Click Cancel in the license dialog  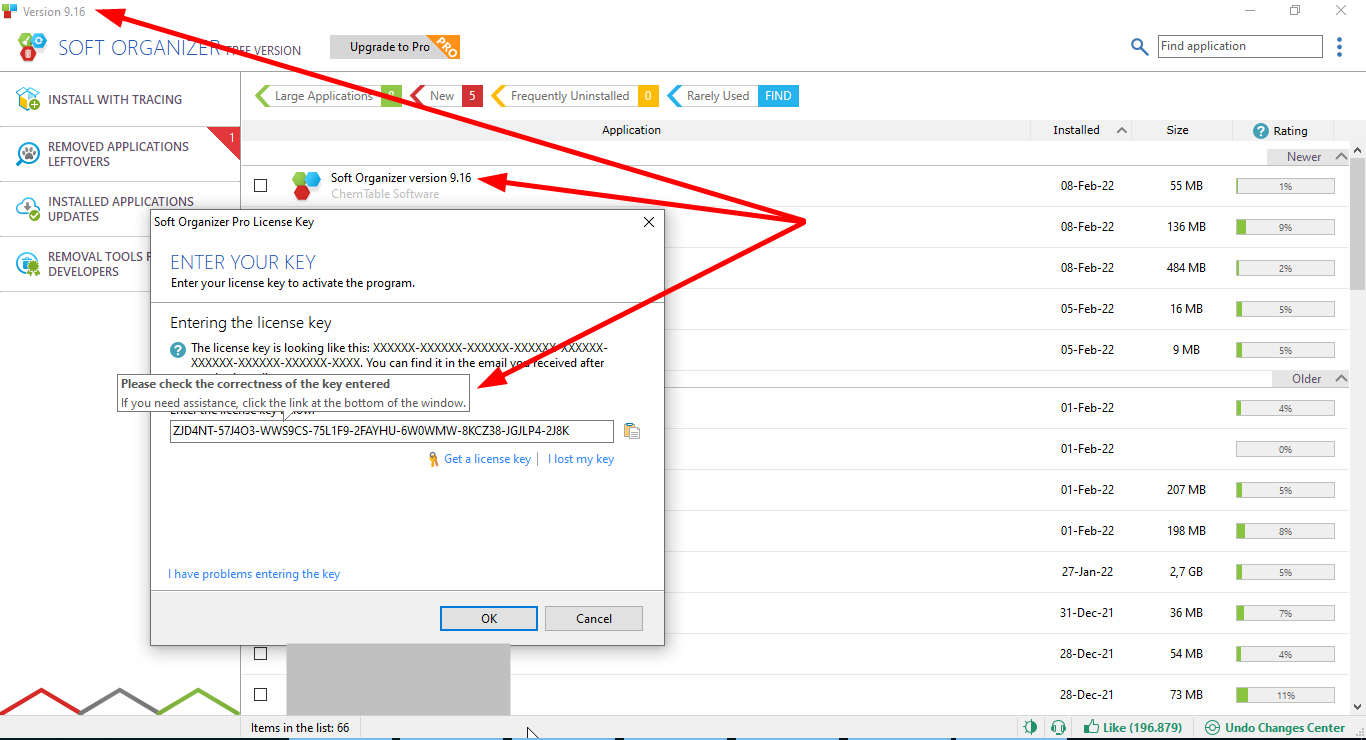pyautogui.click(x=594, y=618)
